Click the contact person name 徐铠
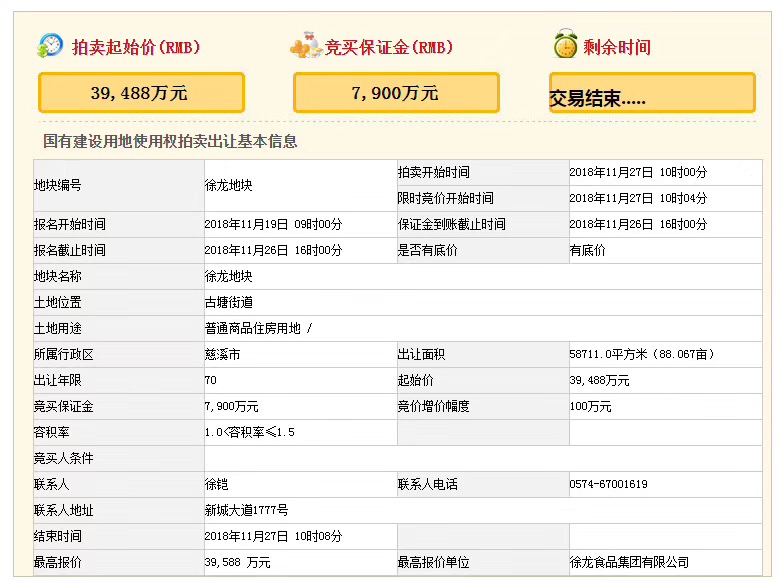The width and height of the screenshot is (782, 582). (216, 484)
